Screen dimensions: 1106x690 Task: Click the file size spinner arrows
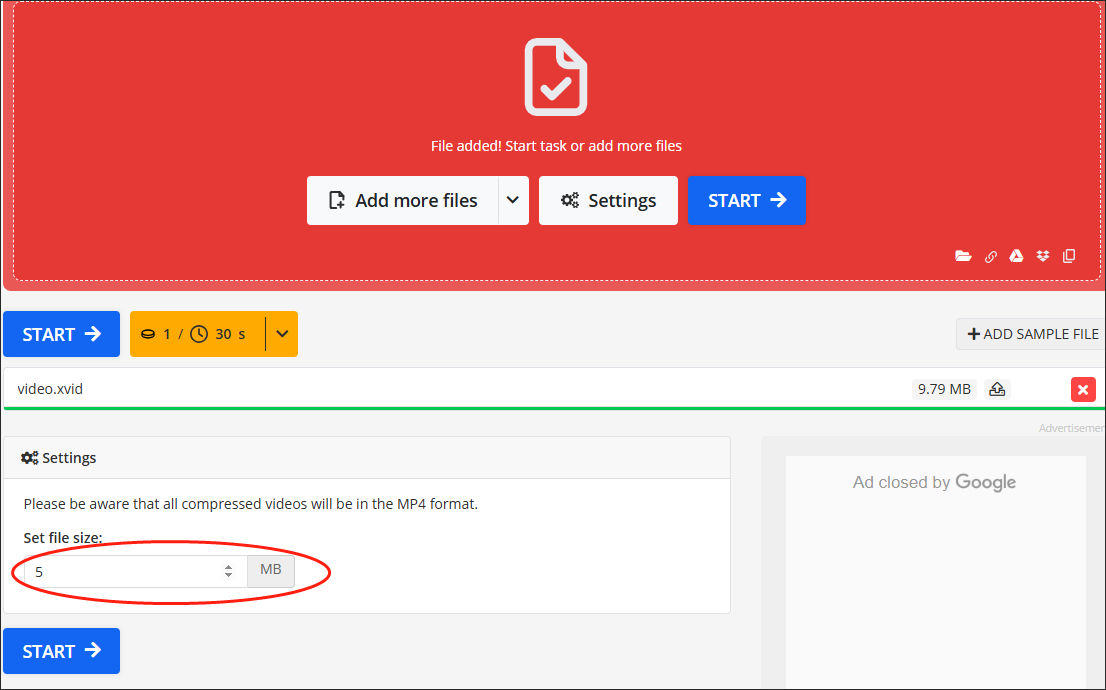pyautogui.click(x=229, y=571)
